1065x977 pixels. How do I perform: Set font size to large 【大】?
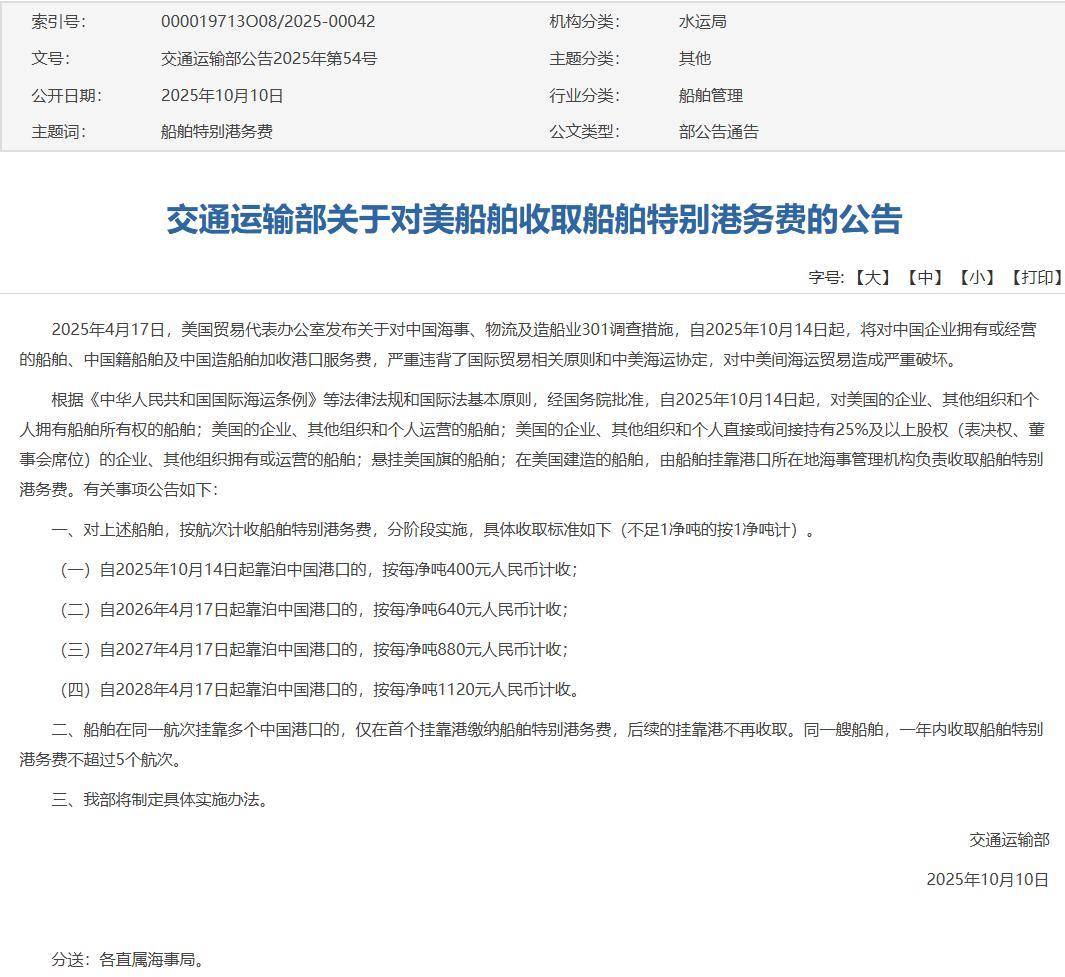coord(872,277)
